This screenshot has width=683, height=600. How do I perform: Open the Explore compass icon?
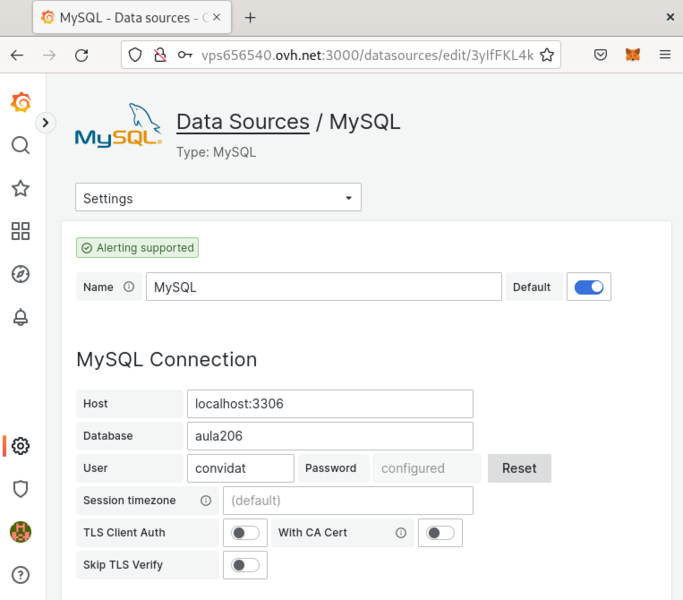point(20,274)
